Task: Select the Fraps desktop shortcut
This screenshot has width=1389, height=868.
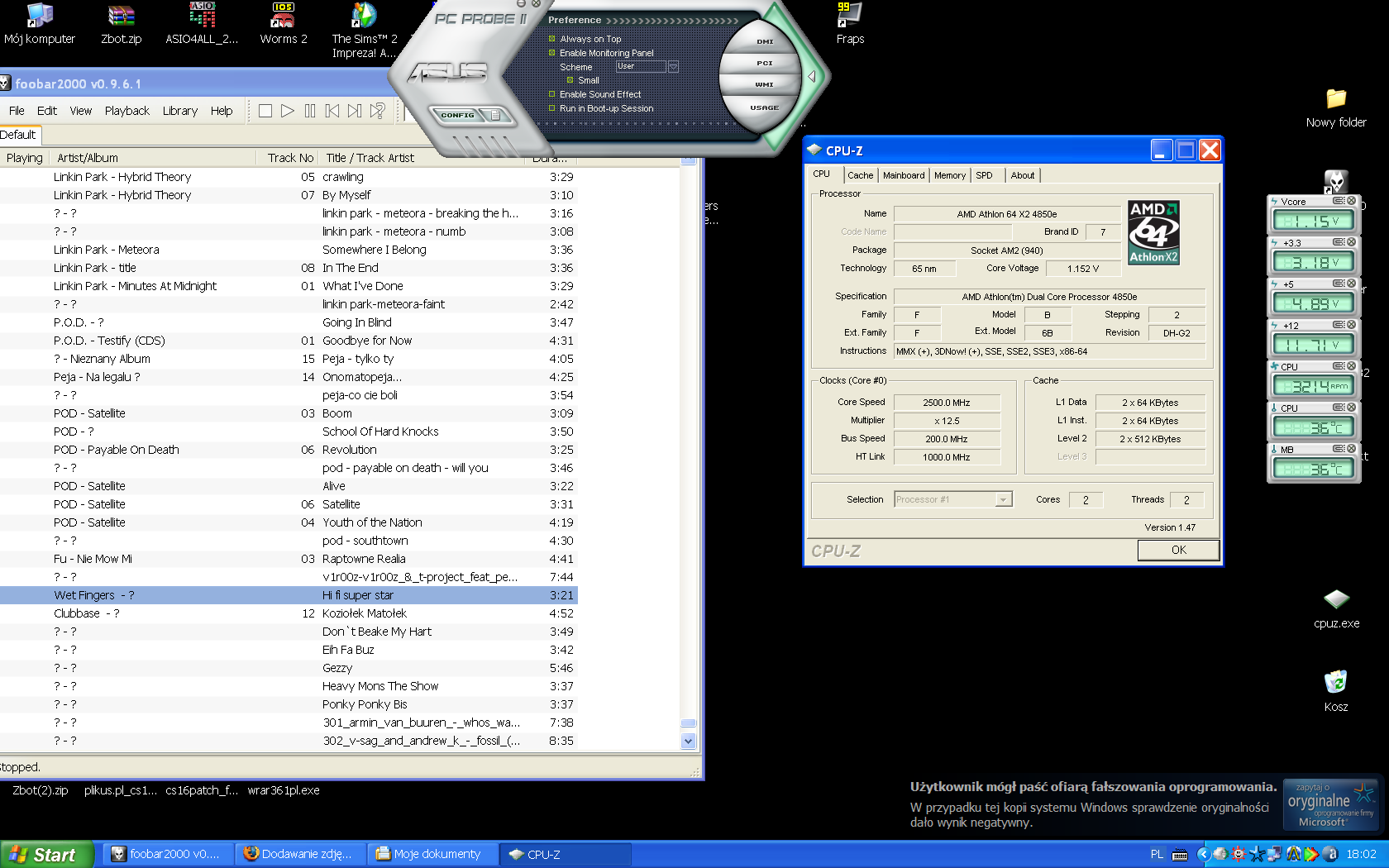Action: (x=850, y=24)
